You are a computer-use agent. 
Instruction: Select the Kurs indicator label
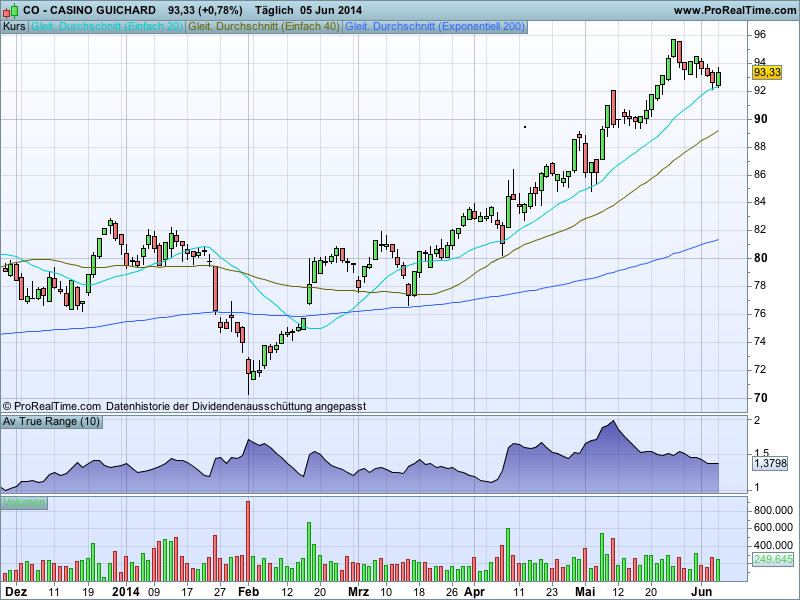pyautogui.click(x=14, y=27)
